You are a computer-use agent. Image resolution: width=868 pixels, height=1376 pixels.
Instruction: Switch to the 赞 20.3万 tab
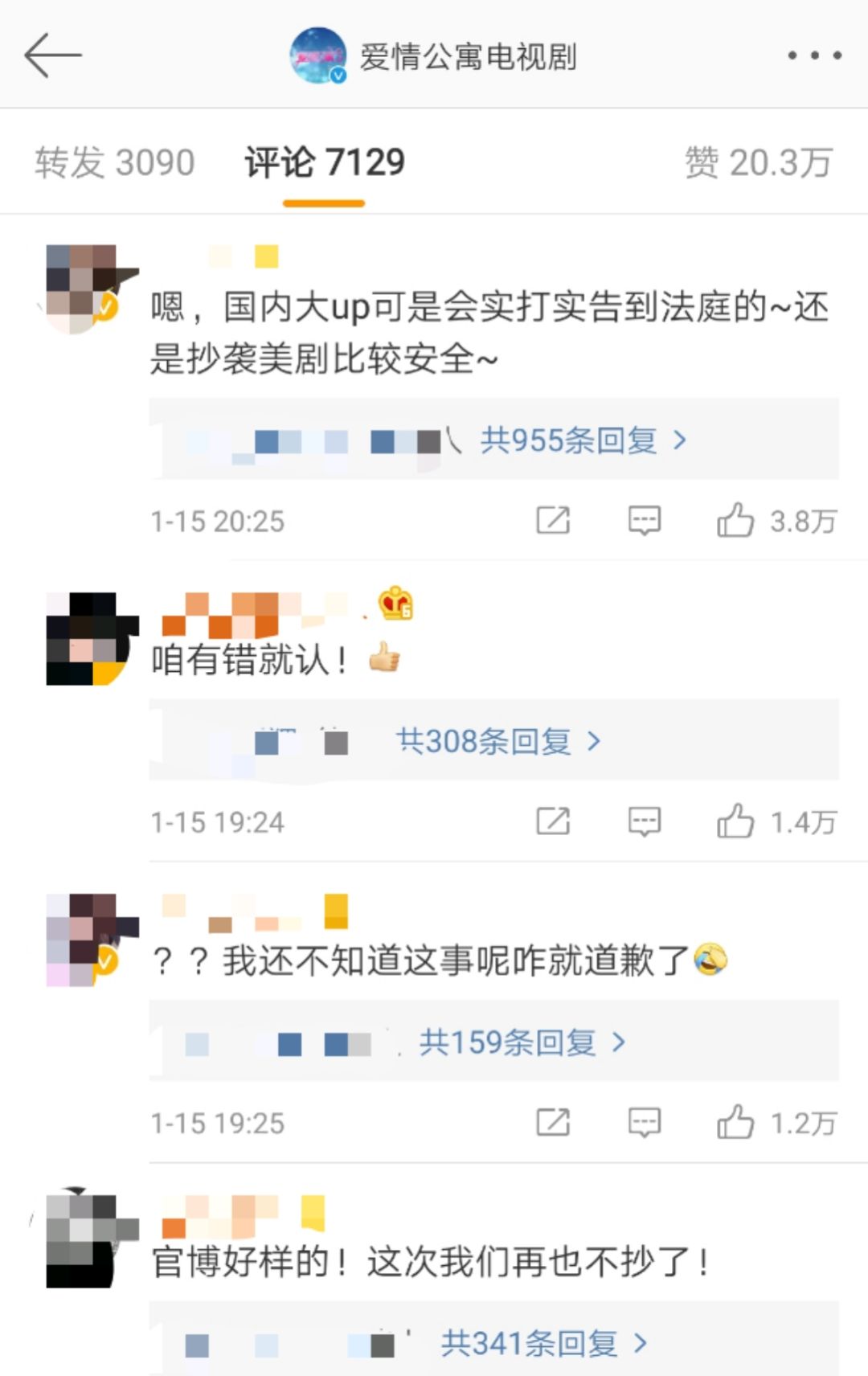758,162
